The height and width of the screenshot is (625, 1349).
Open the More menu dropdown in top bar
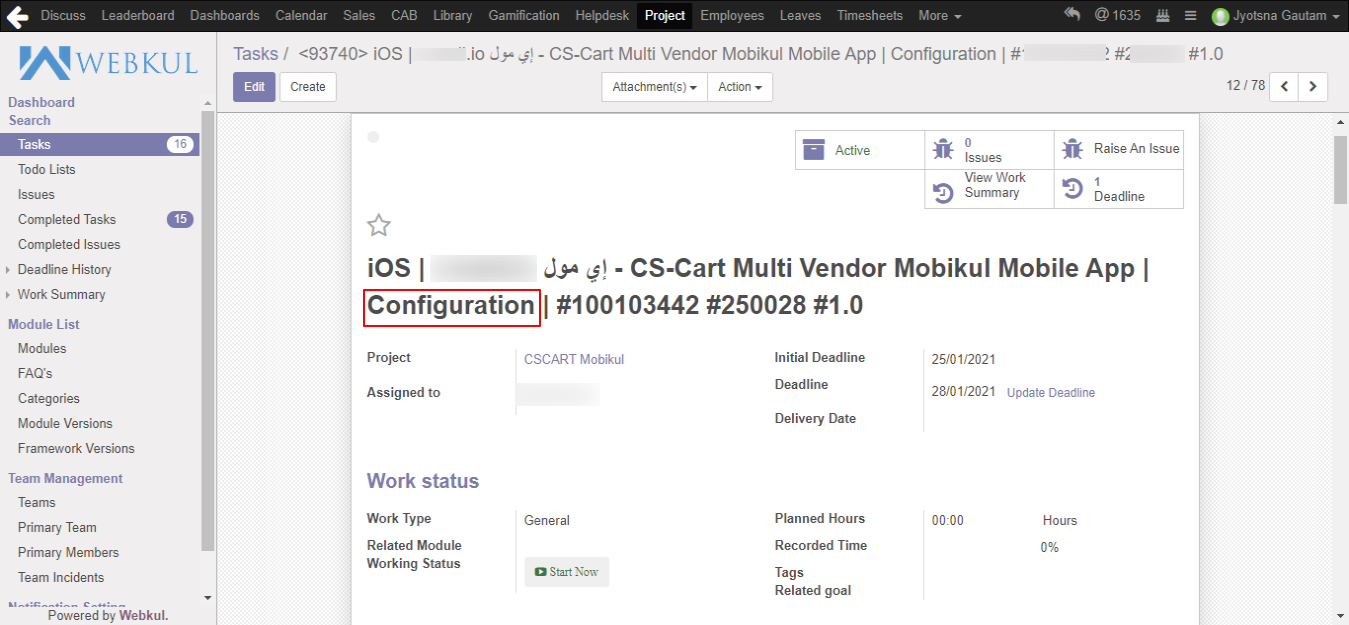[x=939, y=15]
